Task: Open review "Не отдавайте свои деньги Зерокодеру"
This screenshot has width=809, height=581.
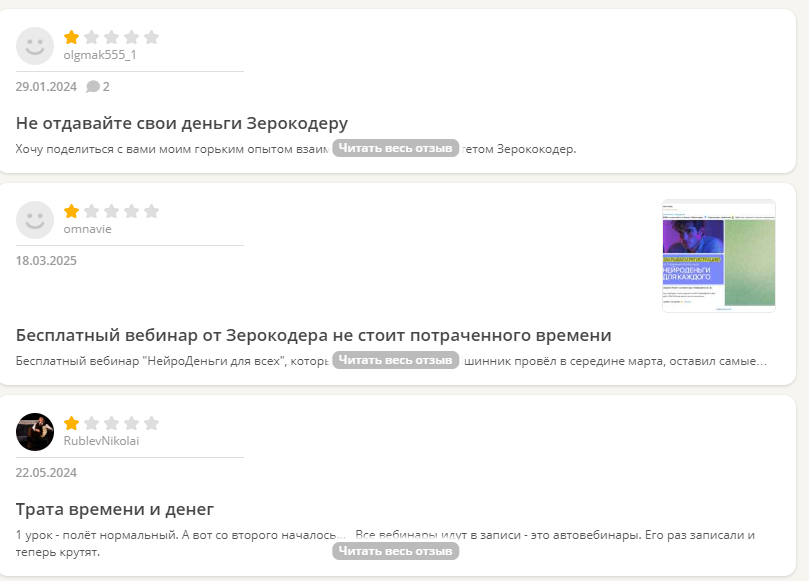Action: pyautogui.click(x=182, y=123)
